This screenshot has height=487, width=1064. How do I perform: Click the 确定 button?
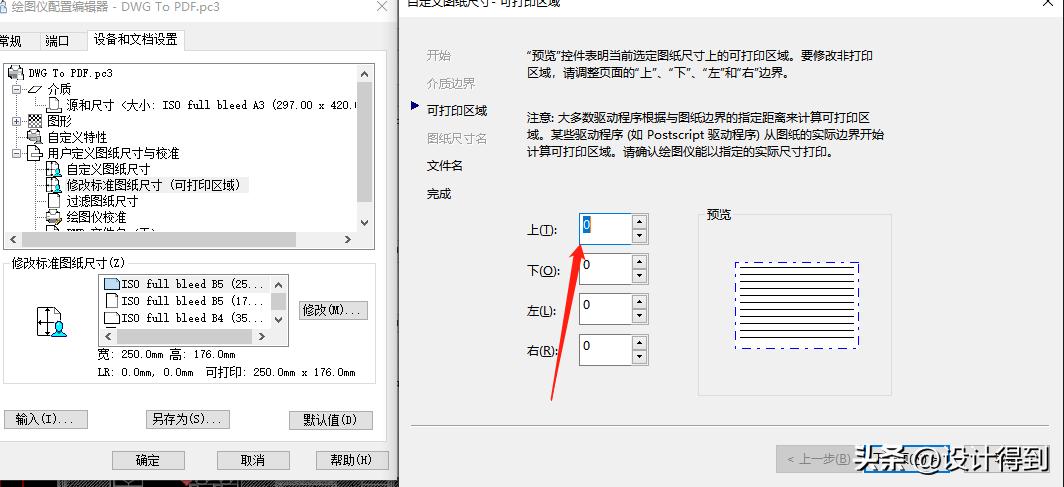[x=148, y=460]
